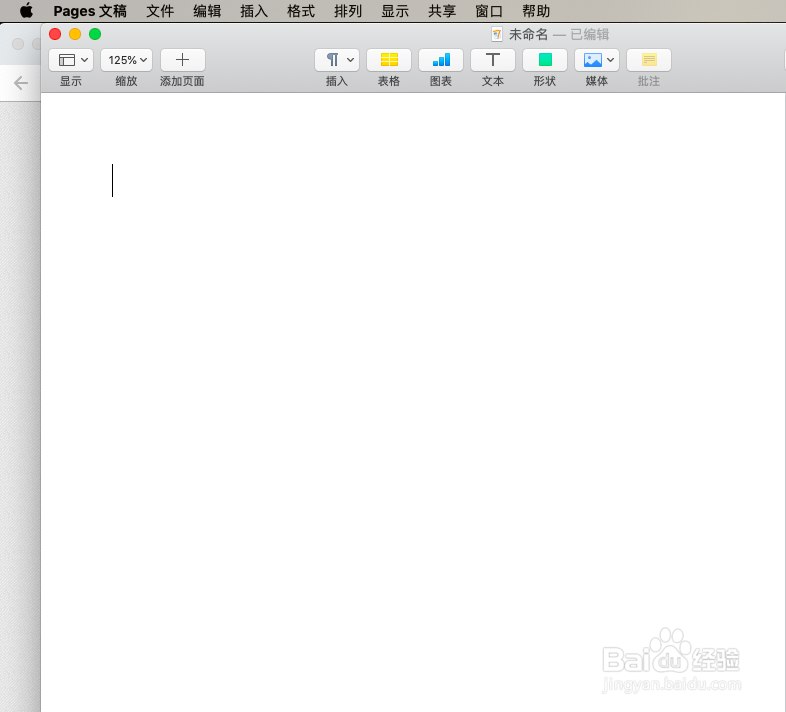This screenshot has width=786, height=712.
Task: Click the green full-screen window button
Action: (x=95, y=34)
